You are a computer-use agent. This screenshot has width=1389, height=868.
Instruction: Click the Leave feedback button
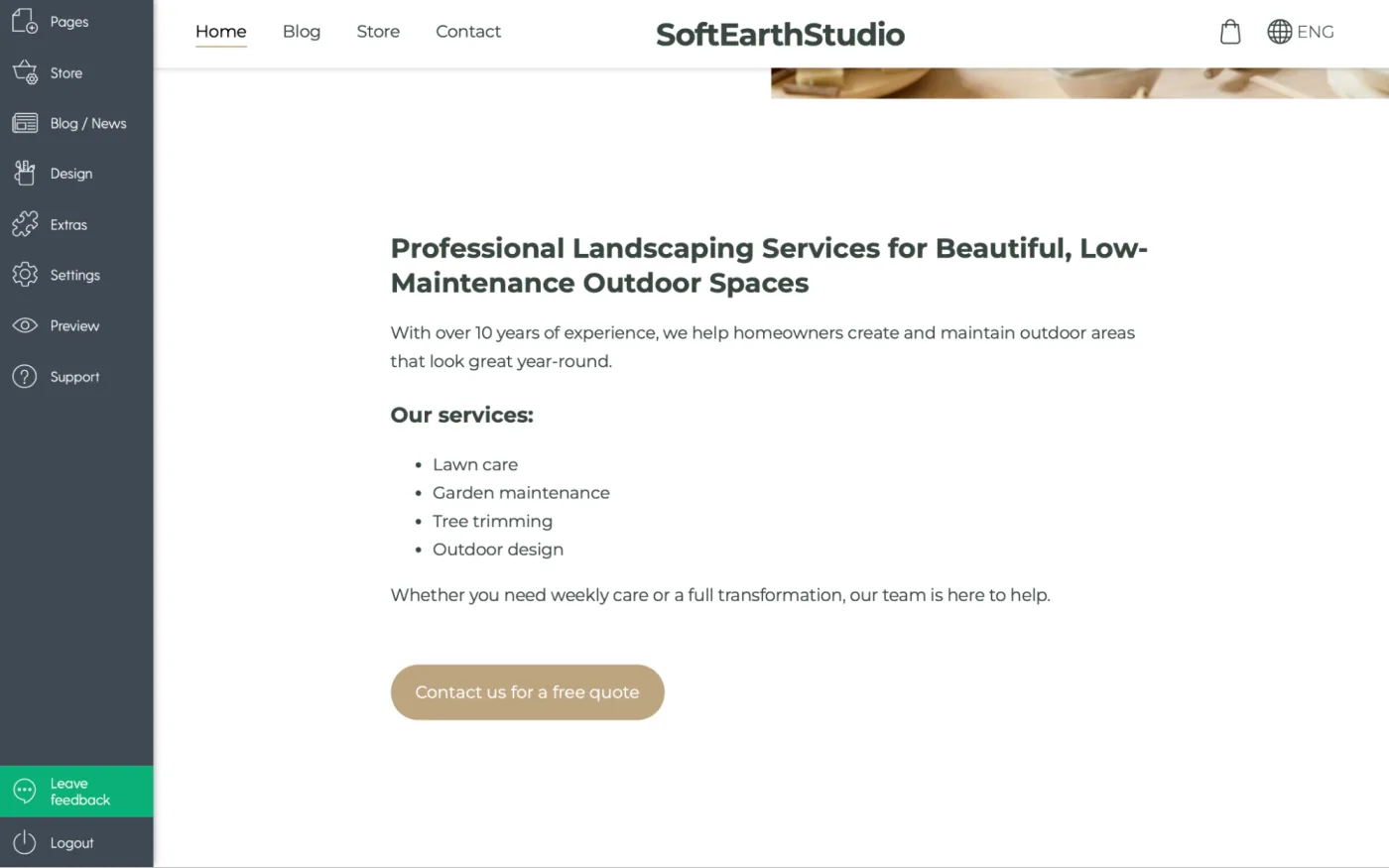(76, 791)
